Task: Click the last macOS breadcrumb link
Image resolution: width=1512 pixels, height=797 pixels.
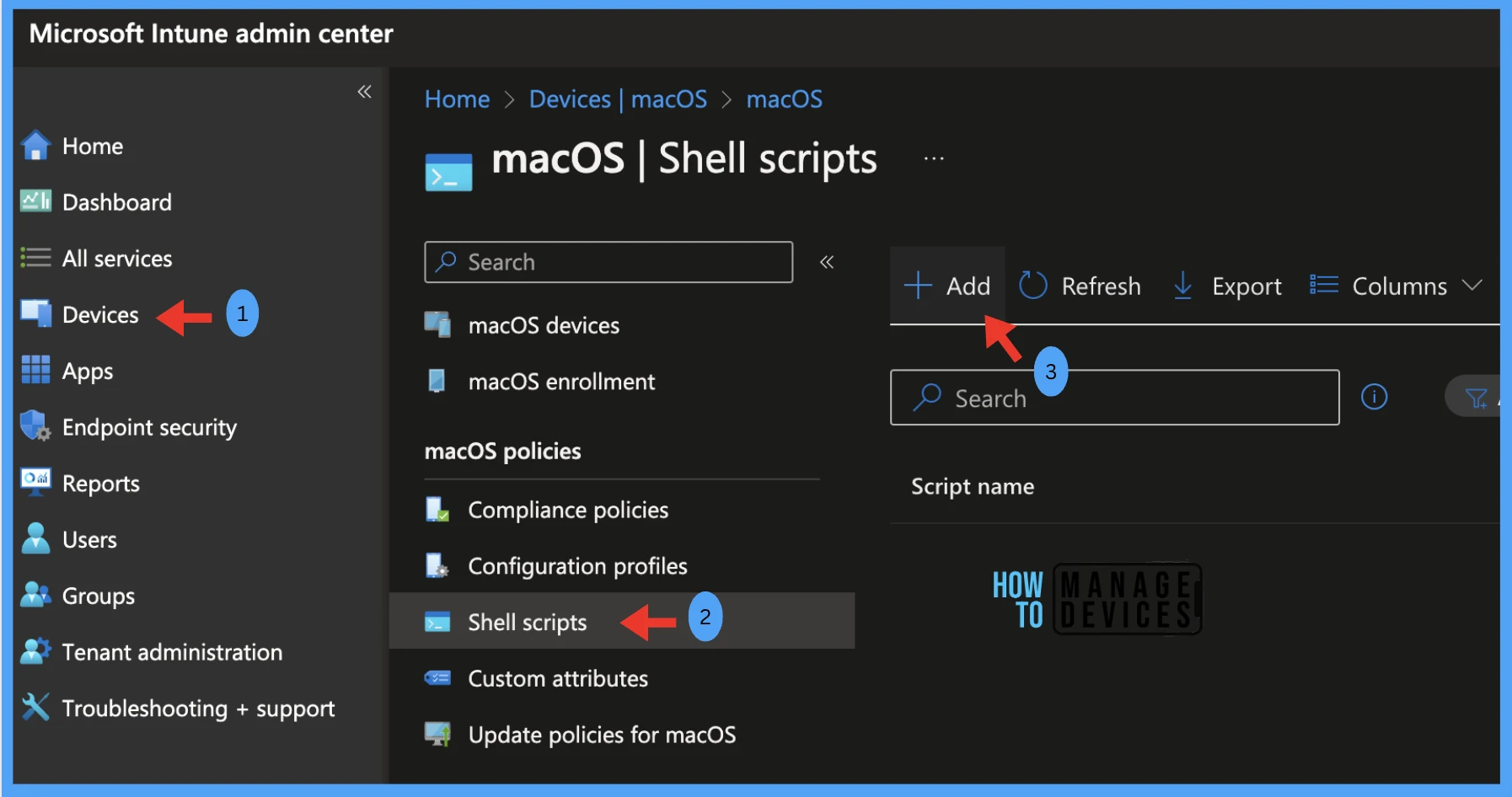Action: tap(784, 99)
